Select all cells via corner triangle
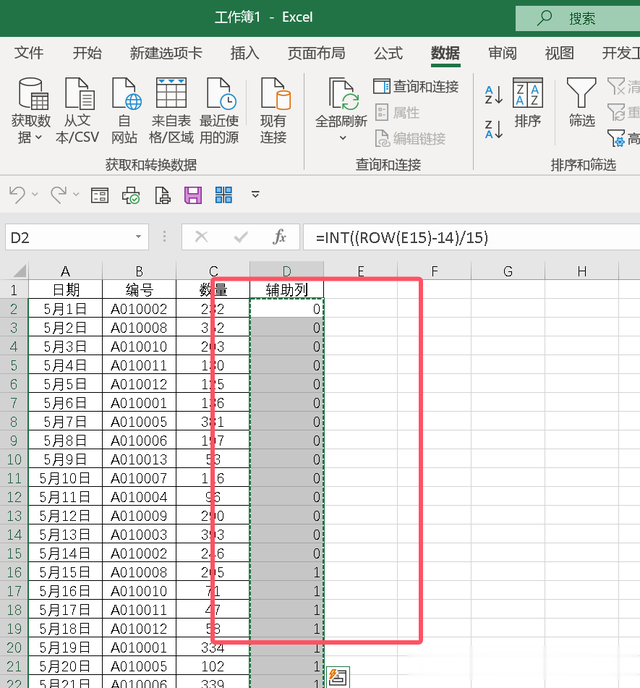This screenshot has width=640, height=688. (19, 271)
